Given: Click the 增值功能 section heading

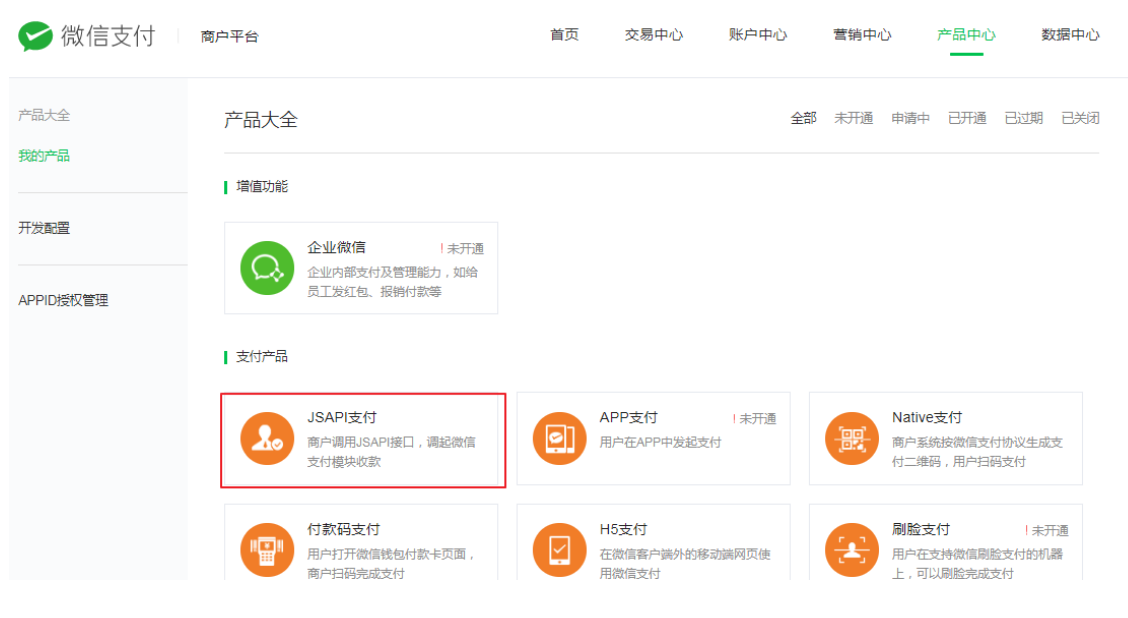Looking at the screenshot, I should point(262,186).
